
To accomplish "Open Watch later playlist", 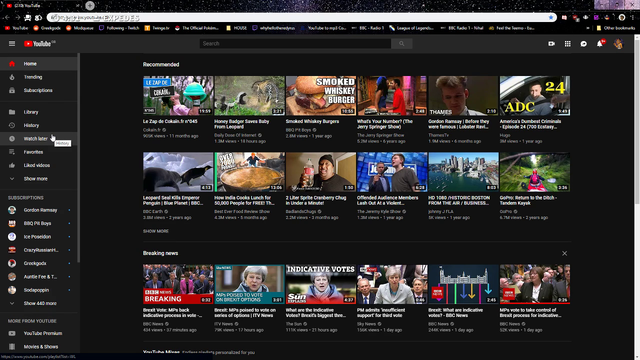I will coord(38,139).
